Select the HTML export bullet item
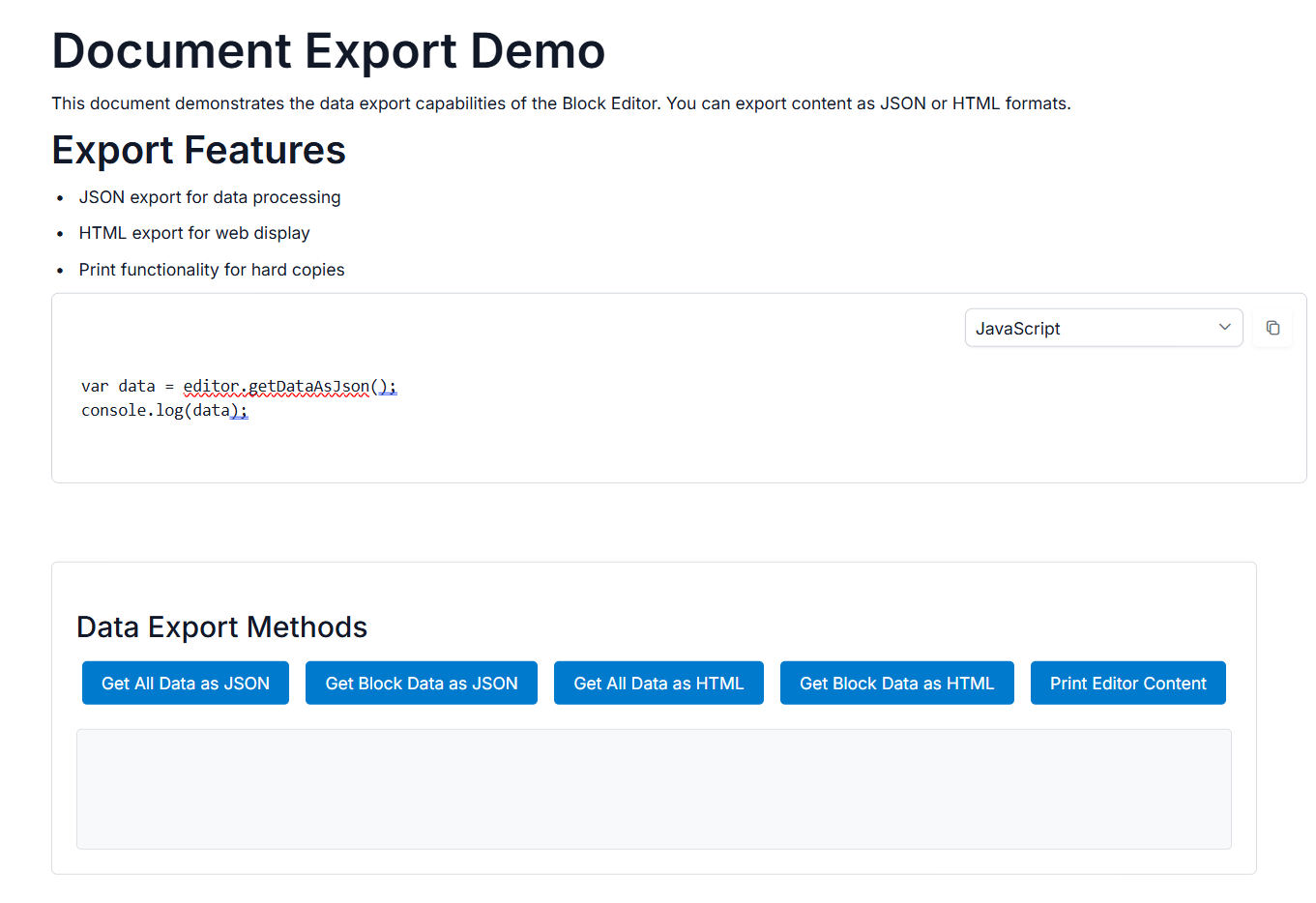This screenshot has height=903, width=1316. coord(193,233)
